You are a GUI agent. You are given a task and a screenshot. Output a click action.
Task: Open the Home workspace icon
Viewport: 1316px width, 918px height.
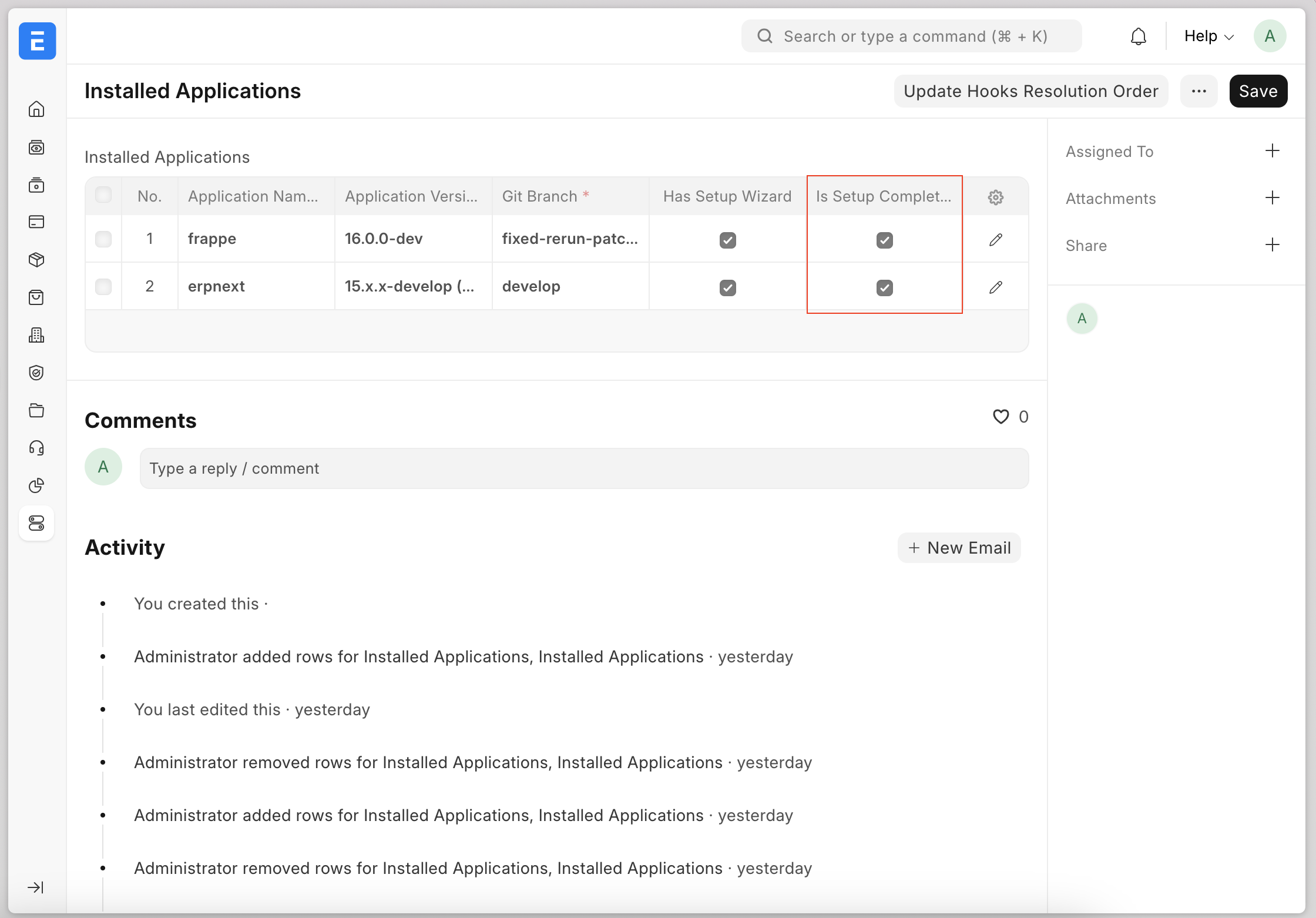(x=36, y=109)
